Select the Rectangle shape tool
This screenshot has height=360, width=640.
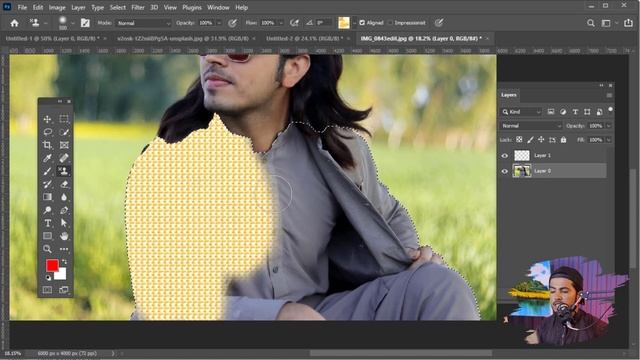[x=47, y=236]
